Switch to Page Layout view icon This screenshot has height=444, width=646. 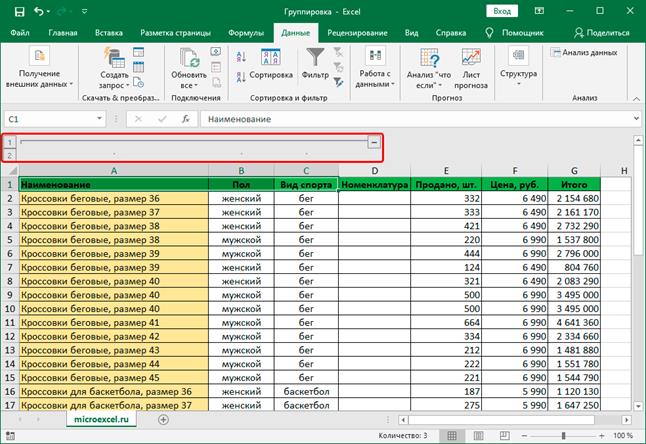coord(478,436)
